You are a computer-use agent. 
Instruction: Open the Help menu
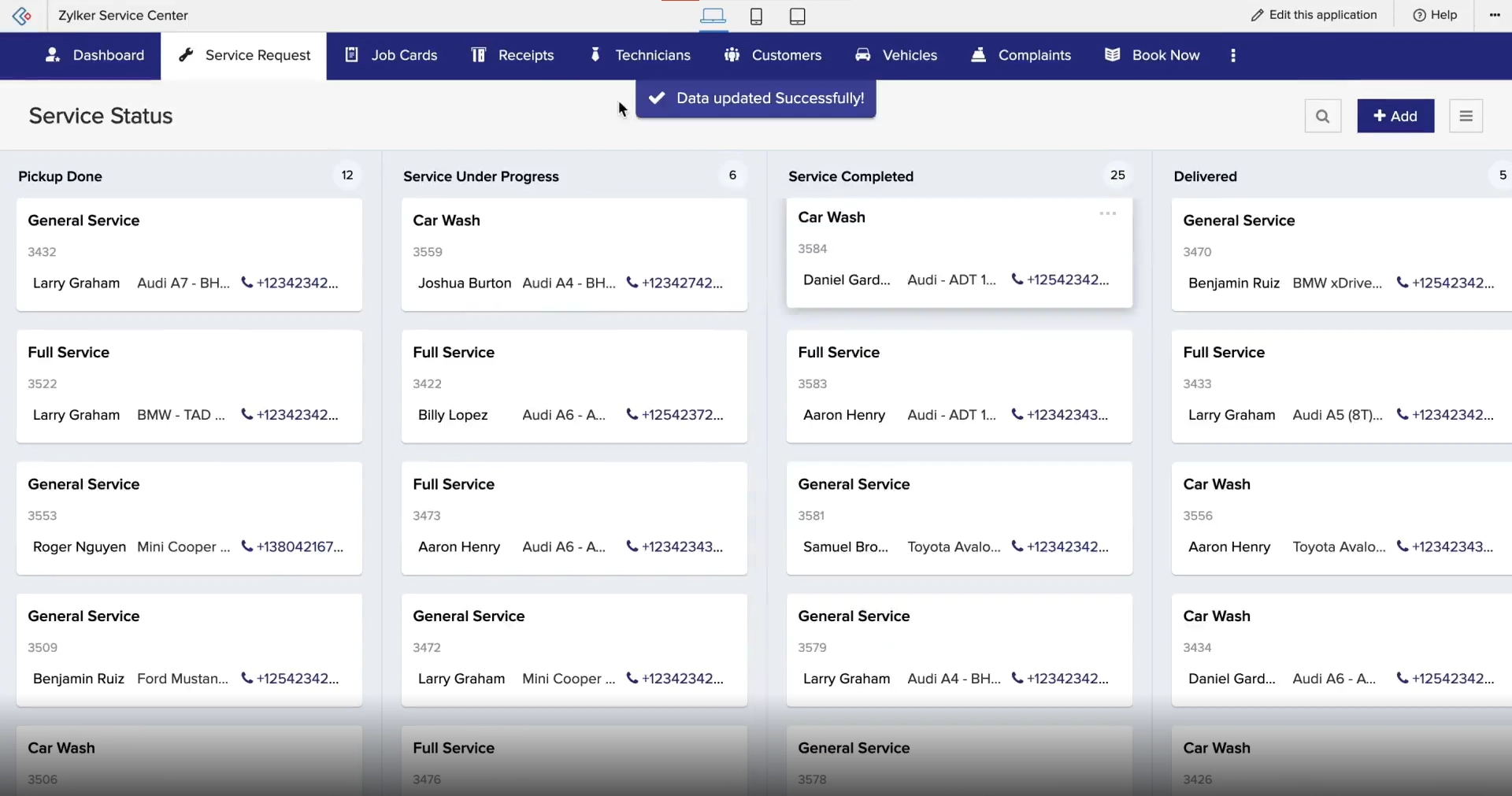pyautogui.click(x=1435, y=15)
